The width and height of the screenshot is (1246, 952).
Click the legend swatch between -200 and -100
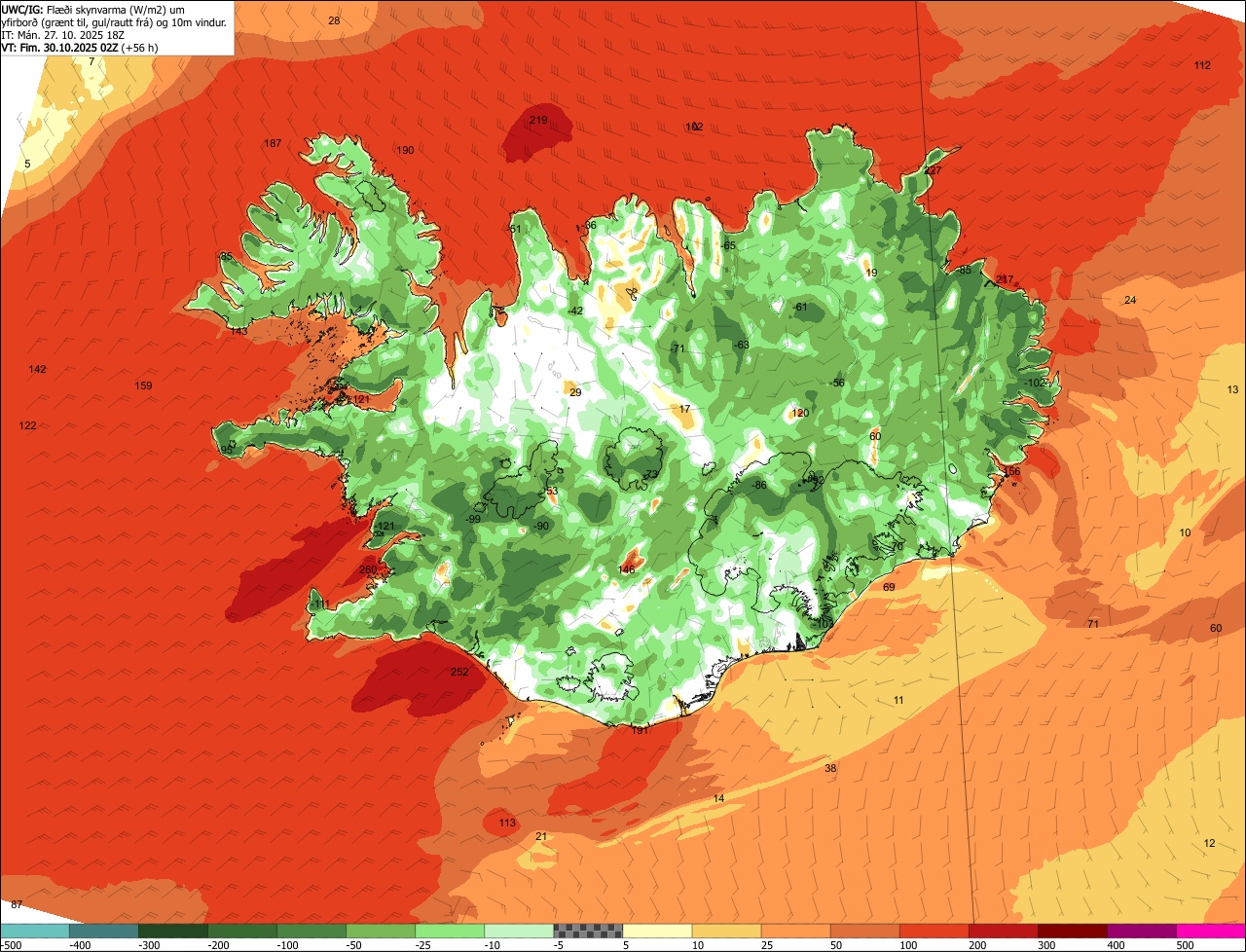coord(242,931)
